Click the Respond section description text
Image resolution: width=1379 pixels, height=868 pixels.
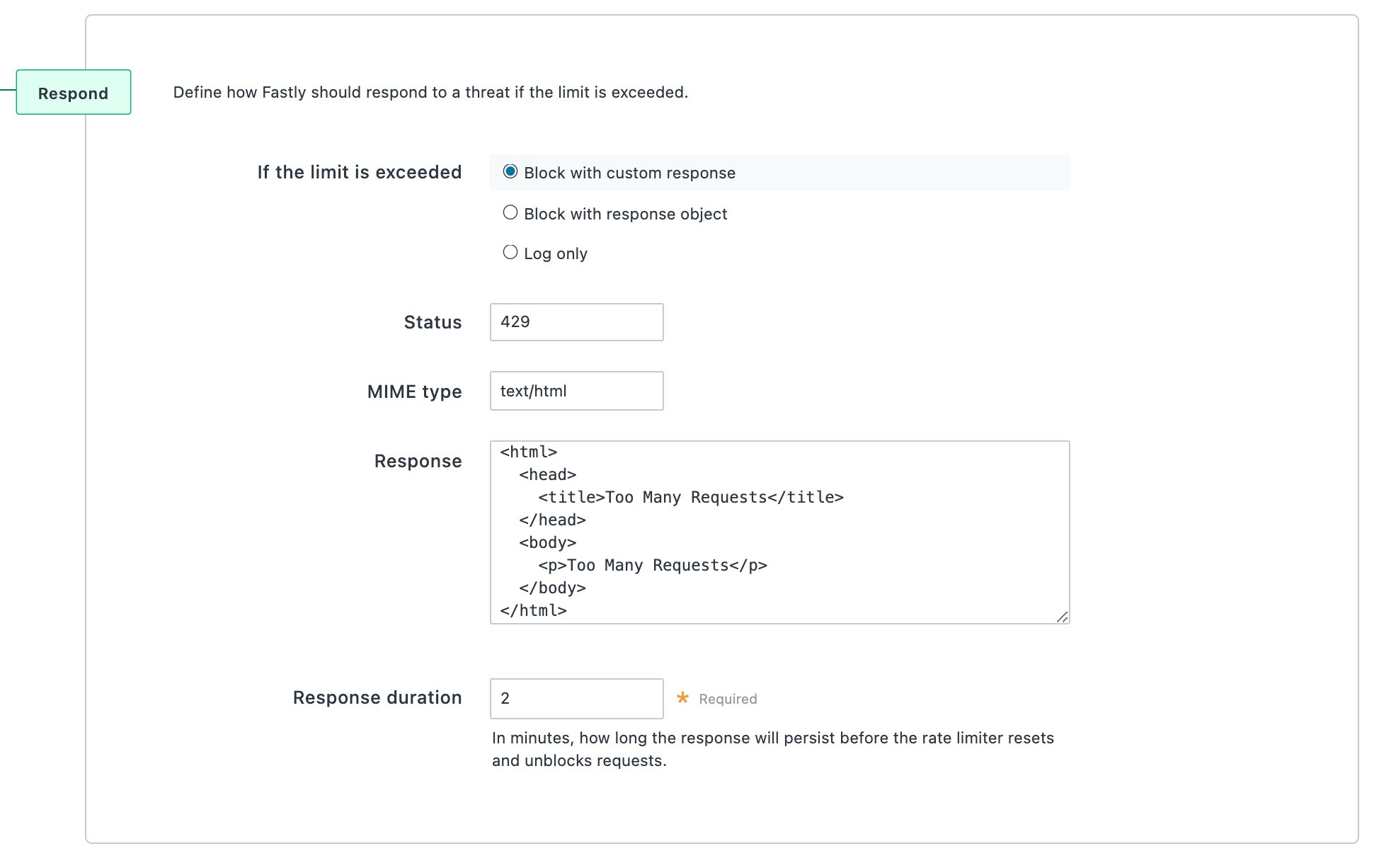(x=430, y=92)
